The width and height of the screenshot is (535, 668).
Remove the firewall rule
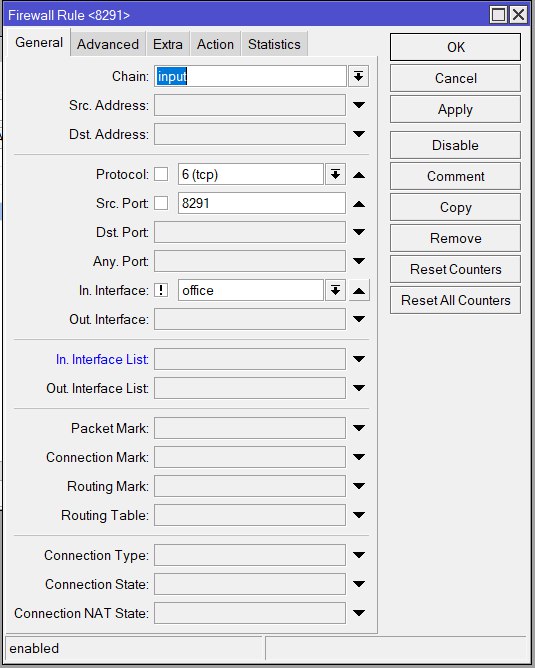coord(455,238)
